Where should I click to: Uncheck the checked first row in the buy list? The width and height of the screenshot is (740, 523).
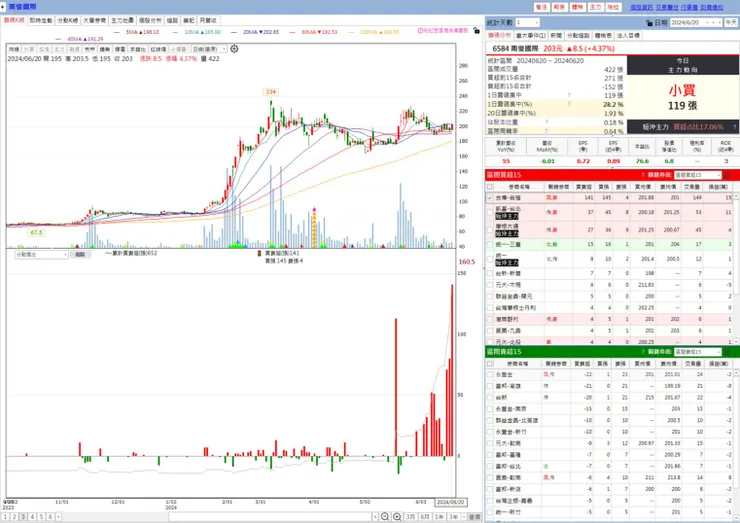(490, 198)
